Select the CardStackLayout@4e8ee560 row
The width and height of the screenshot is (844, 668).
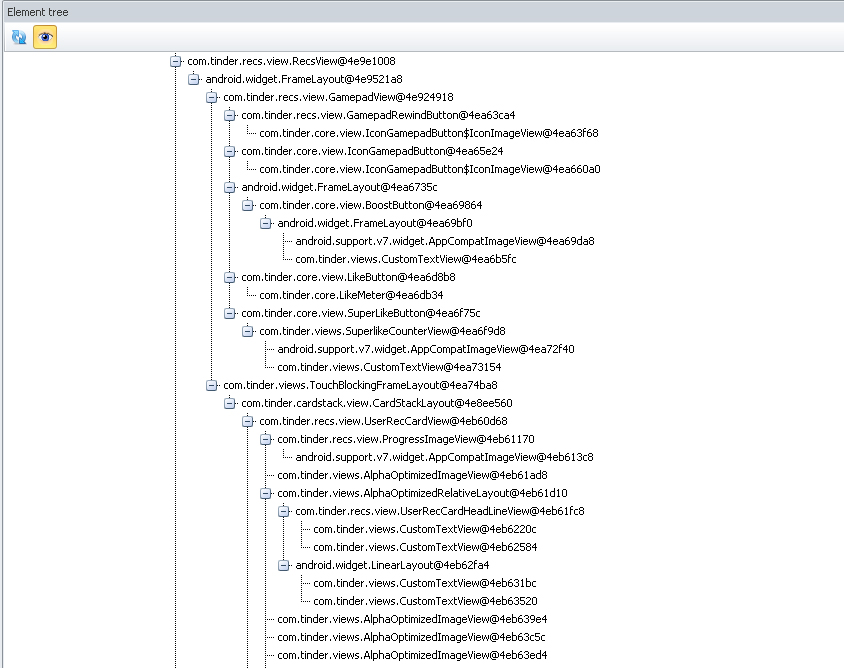(x=377, y=403)
